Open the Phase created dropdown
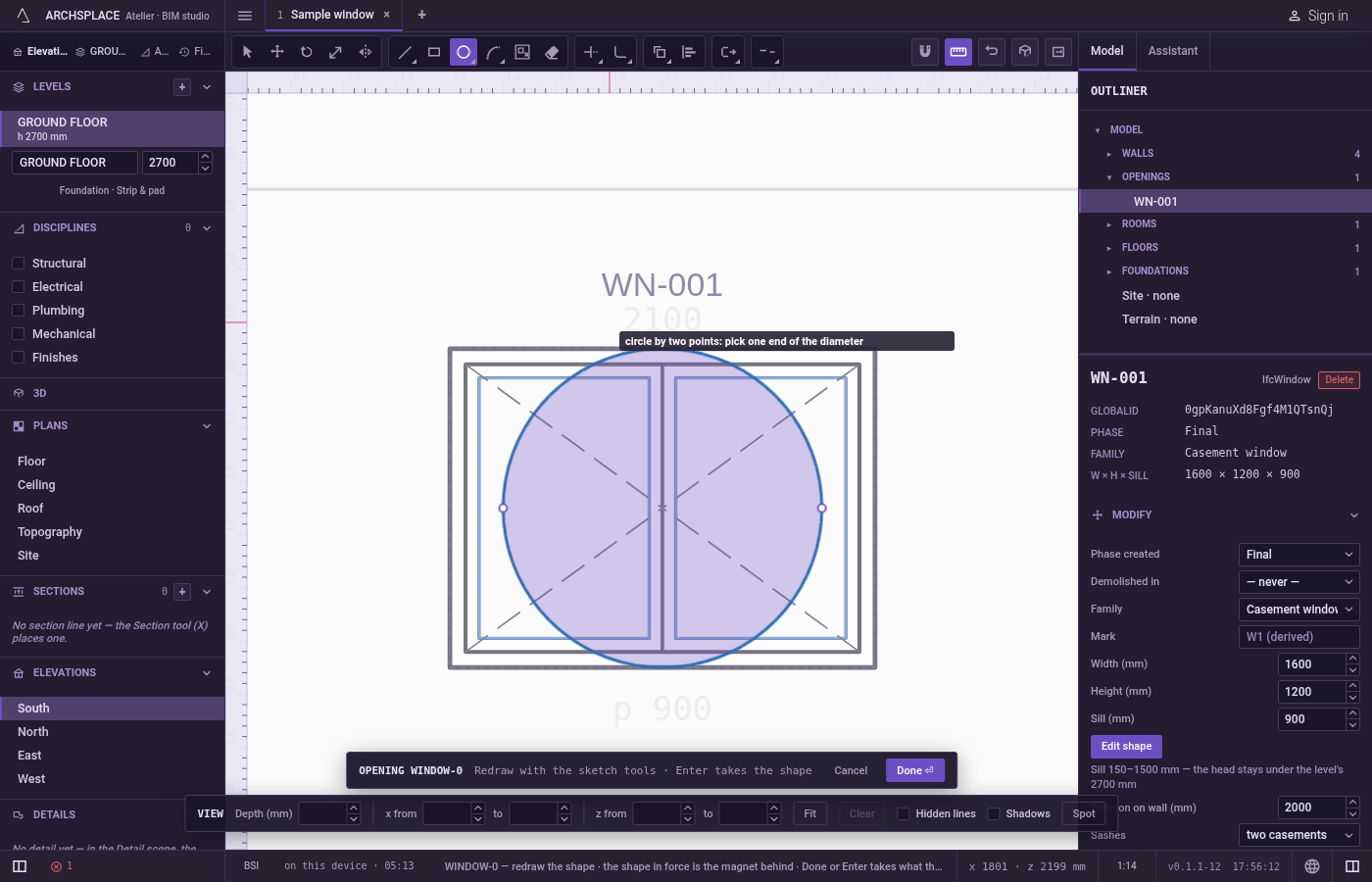This screenshot has width=1372, height=882. click(x=1298, y=555)
